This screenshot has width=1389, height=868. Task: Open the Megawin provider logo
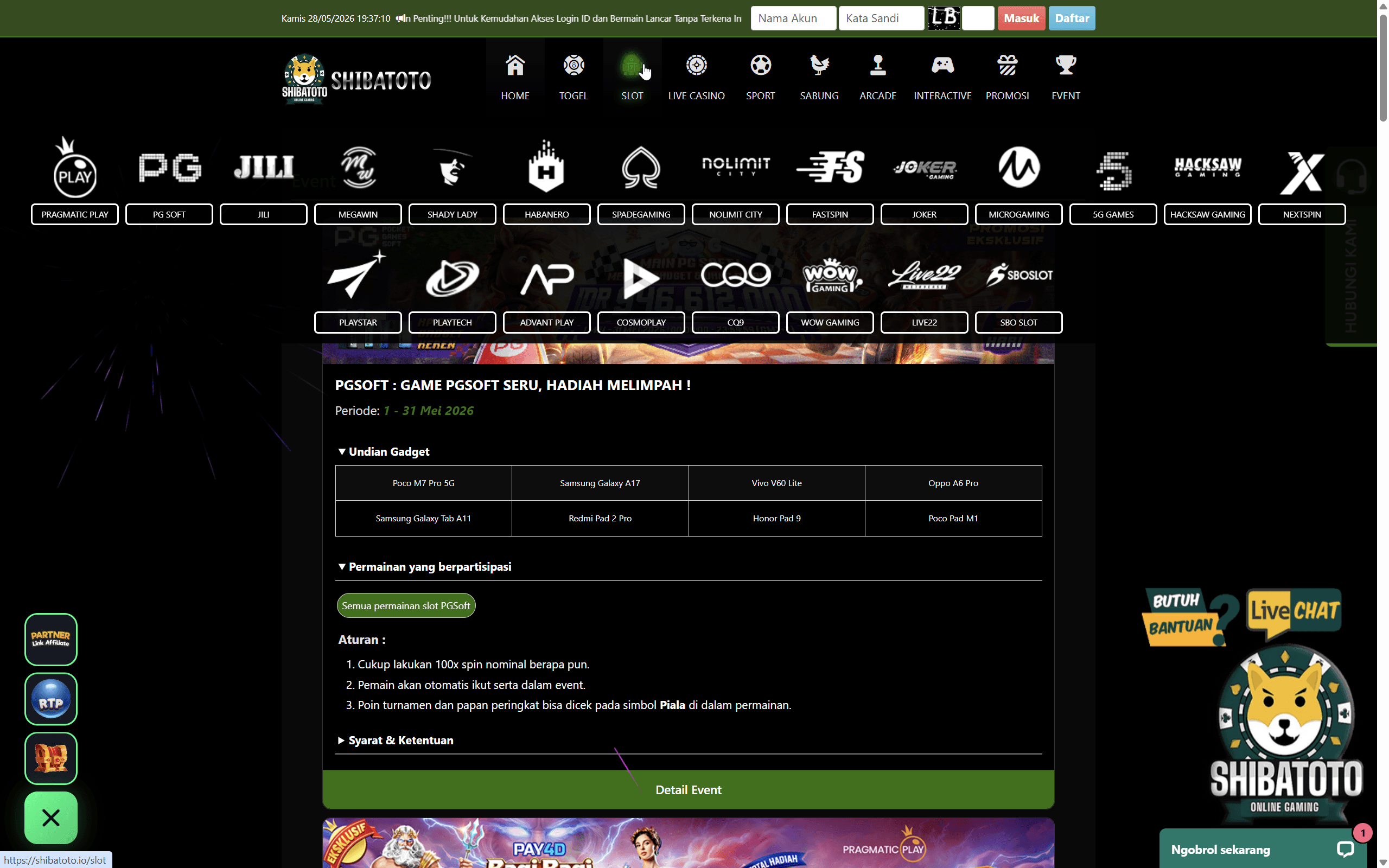click(358, 168)
